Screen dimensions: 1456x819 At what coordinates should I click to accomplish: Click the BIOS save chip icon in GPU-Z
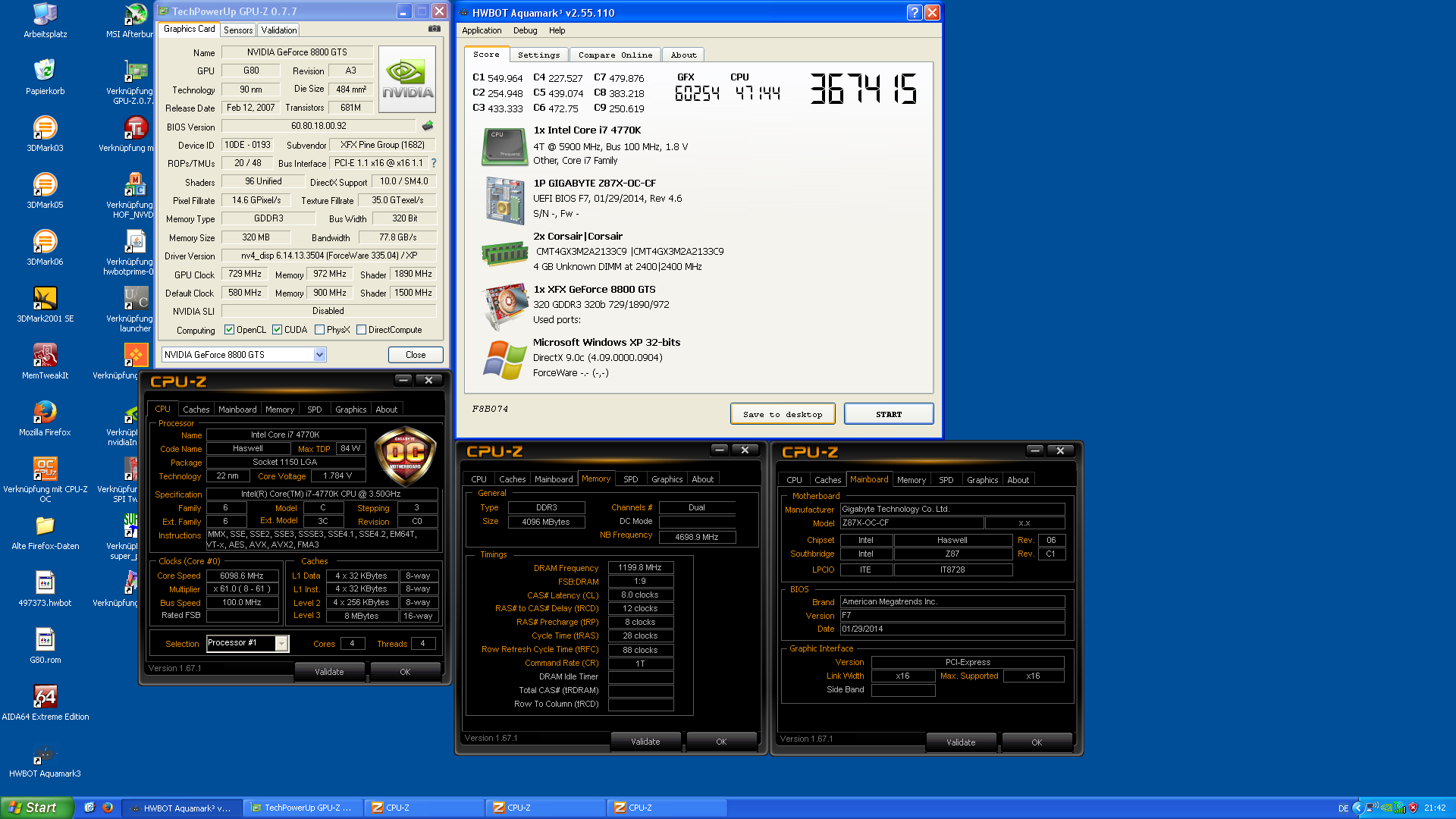point(428,126)
